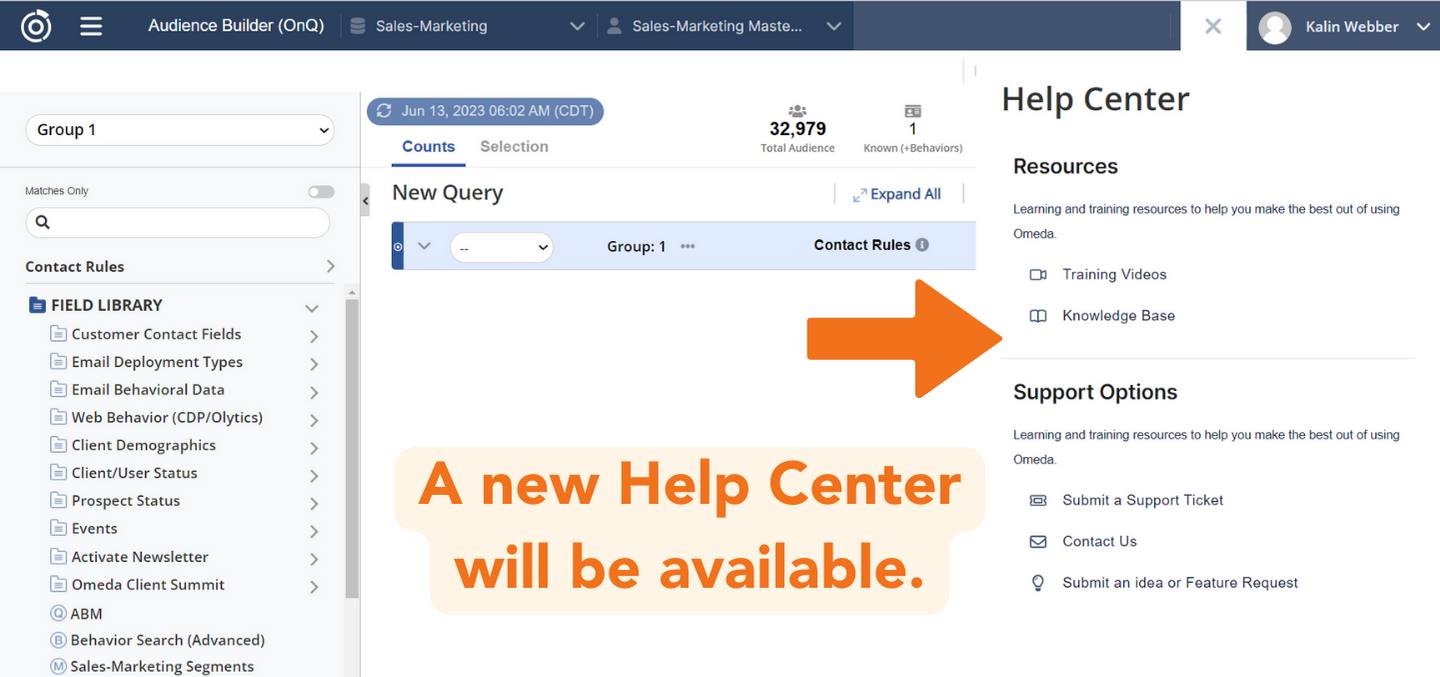Open Submit an idea or Feature Request
The height and width of the screenshot is (677, 1440).
1179,583
